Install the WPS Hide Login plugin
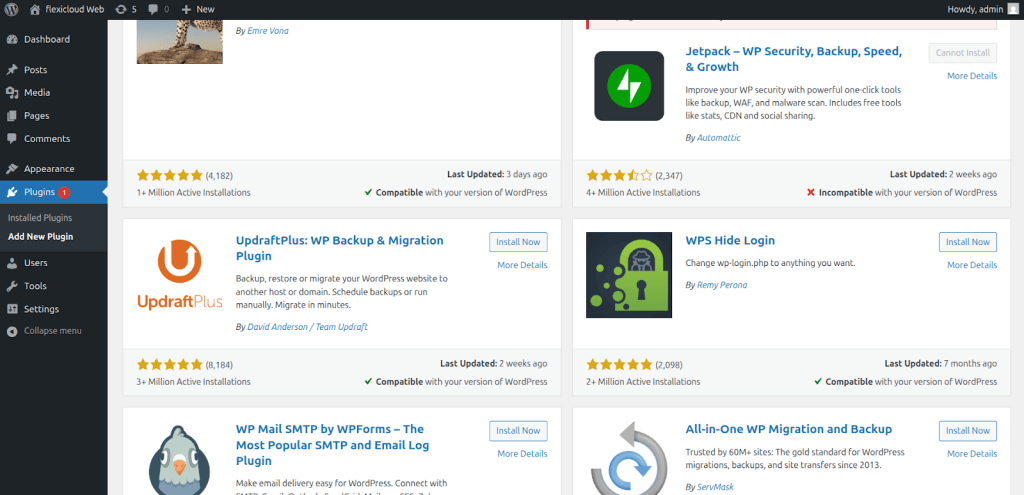This screenshot has height=495, width=1024. pos(967,242)
